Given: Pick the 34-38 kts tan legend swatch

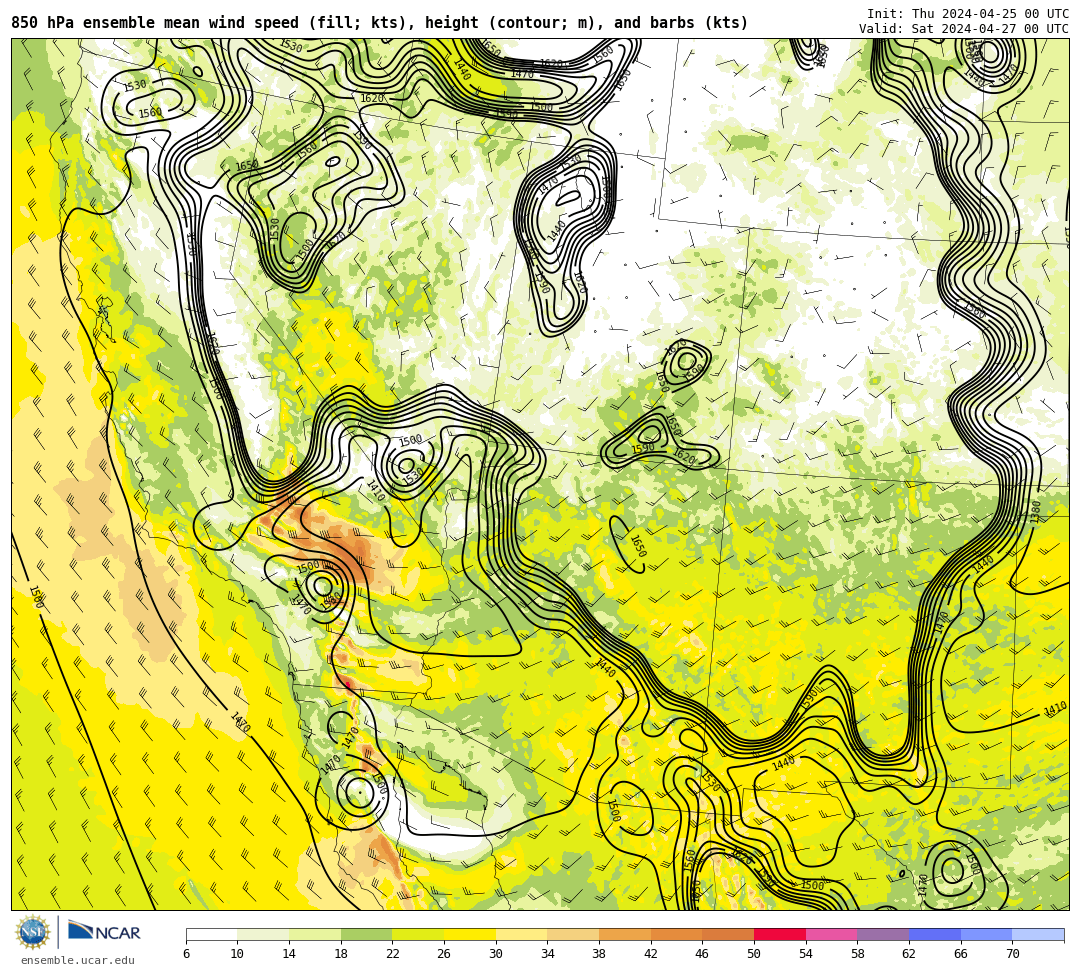Looking at the screenshot, I should click(573, 934).
